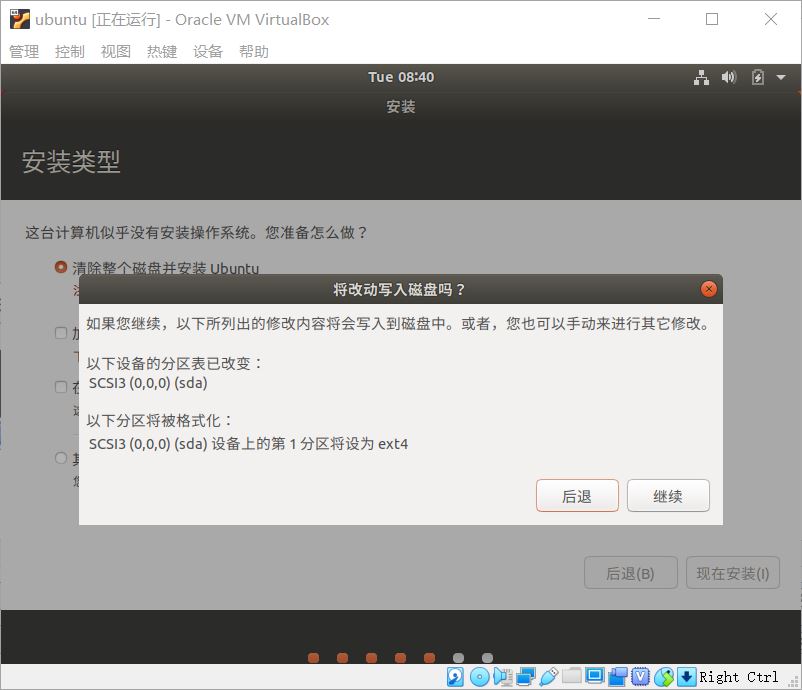Select the last radio button option
Viewport: 802px width, 690px height.
[61, 458]
